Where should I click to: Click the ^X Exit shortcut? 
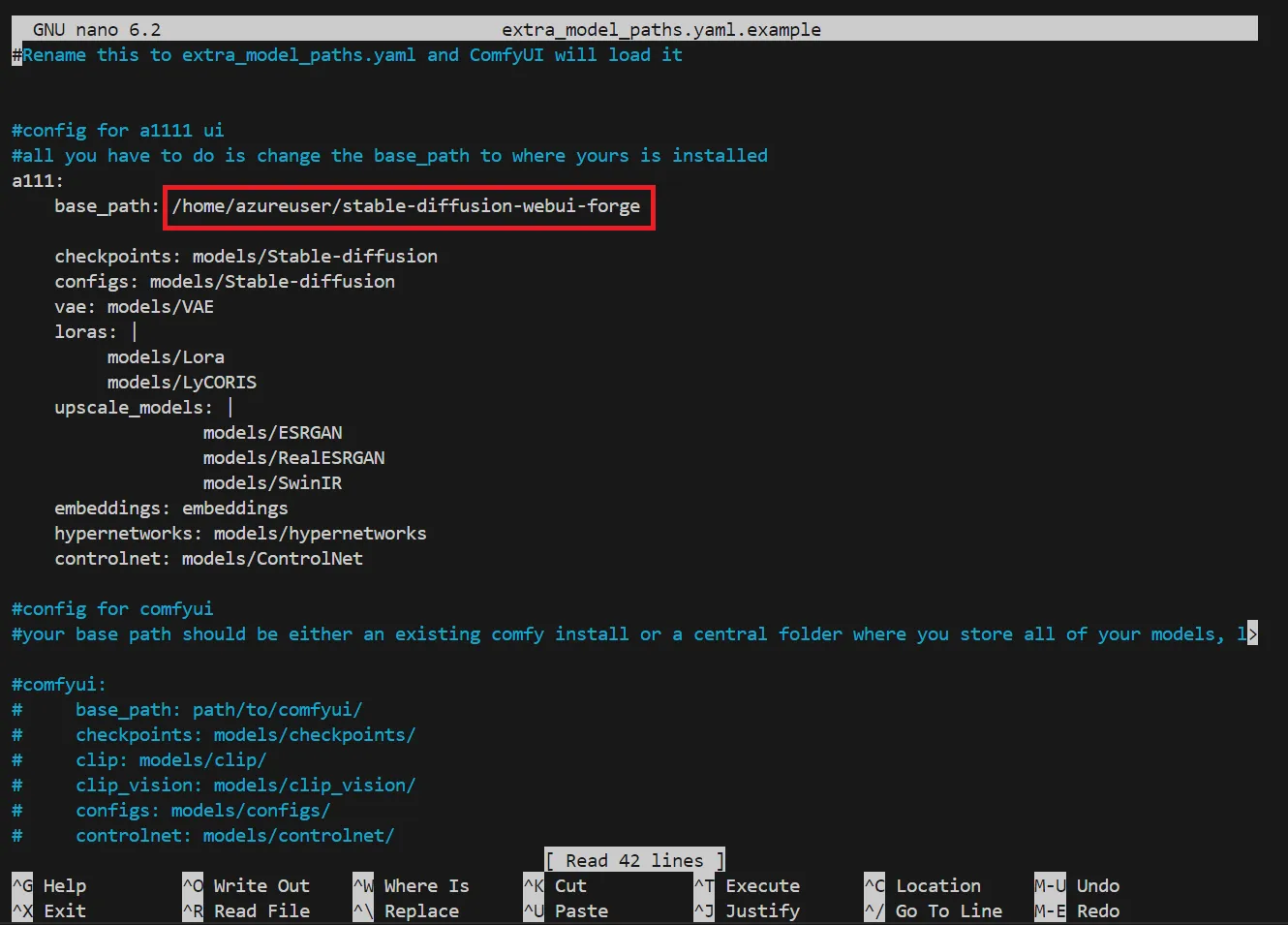49,910
